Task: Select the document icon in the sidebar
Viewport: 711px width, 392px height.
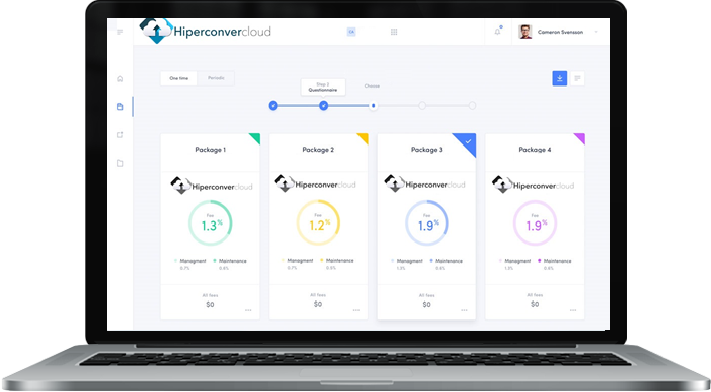Action: 120,107
